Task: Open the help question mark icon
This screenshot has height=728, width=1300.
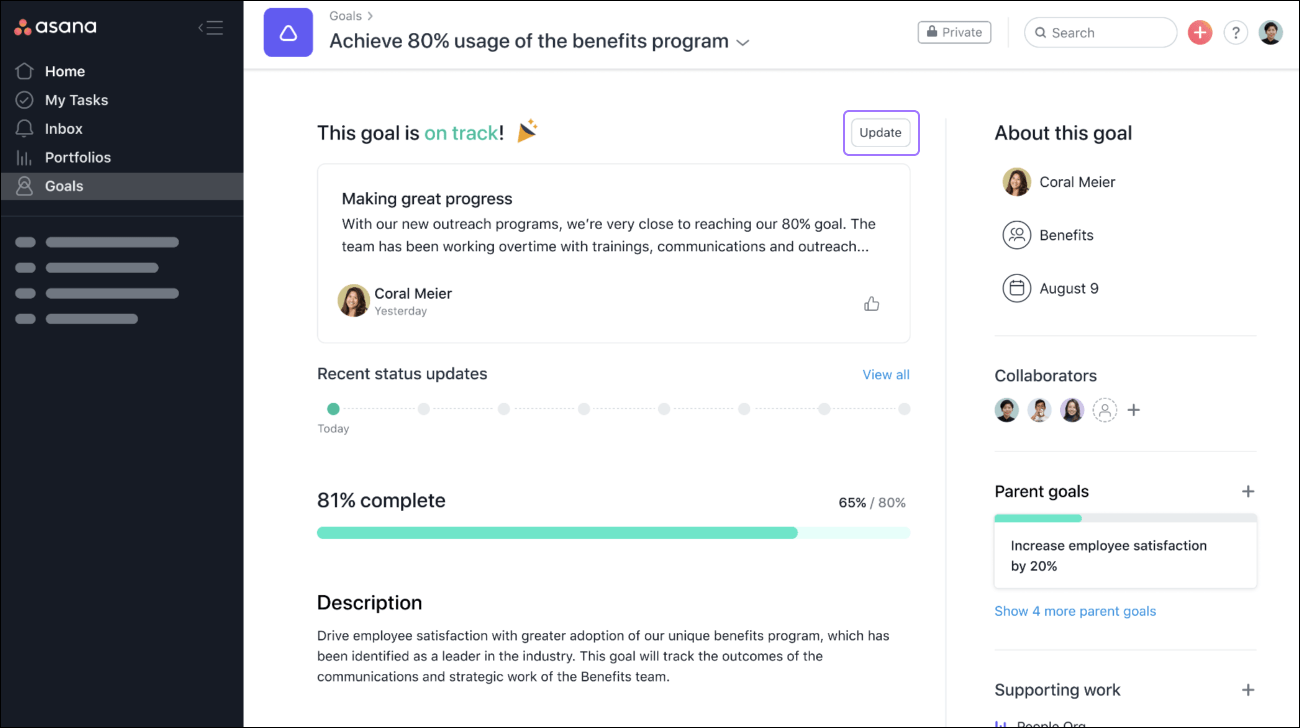Action: pos(1236,33)
